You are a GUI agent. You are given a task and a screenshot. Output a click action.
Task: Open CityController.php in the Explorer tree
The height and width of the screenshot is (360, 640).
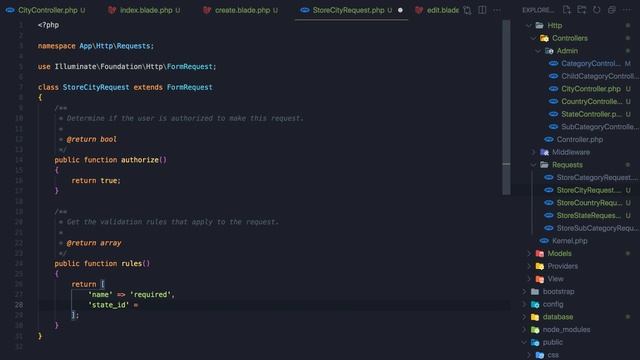pos(591,89)
